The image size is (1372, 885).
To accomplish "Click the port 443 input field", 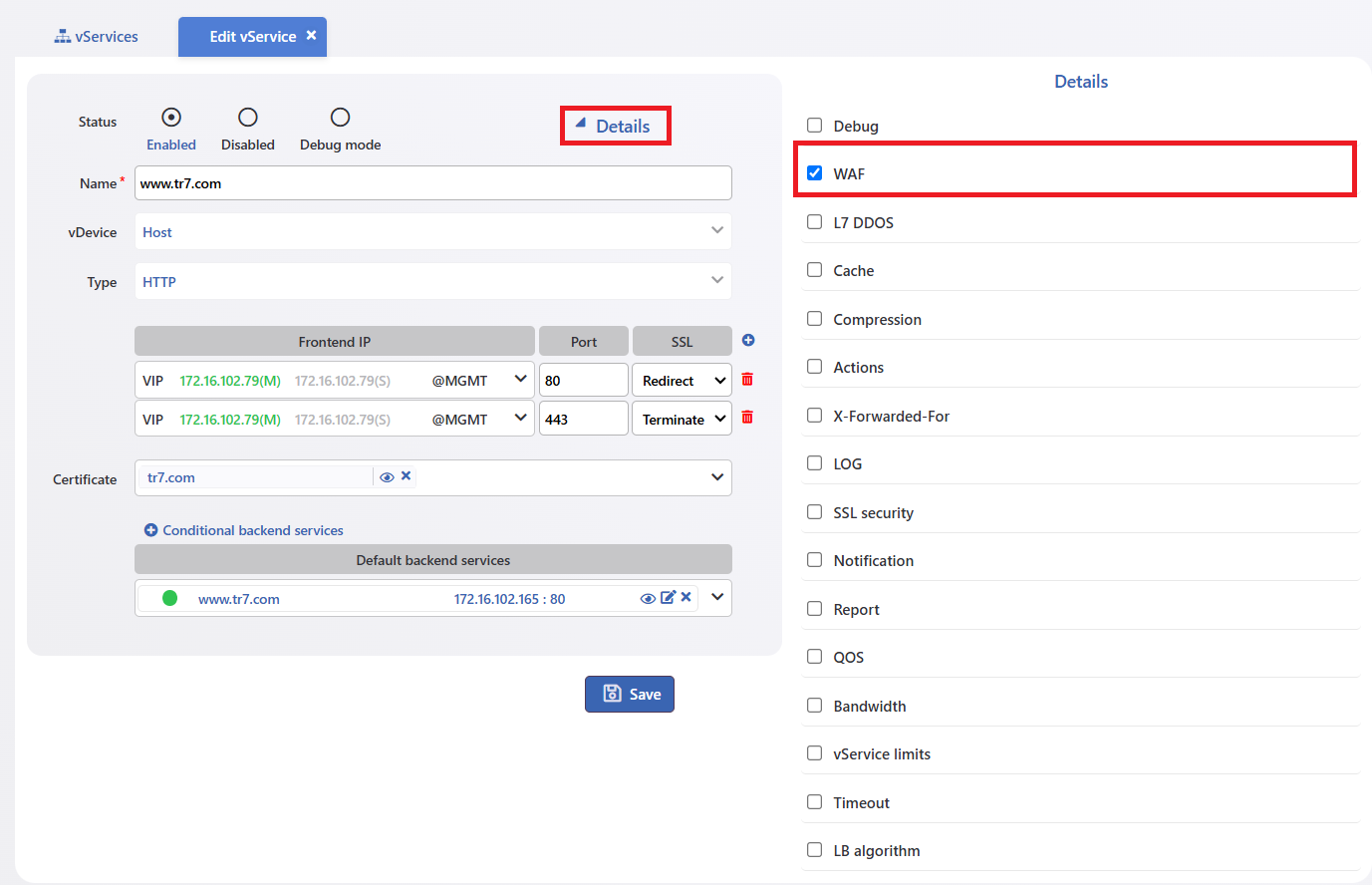I will (x=584, y=419).
